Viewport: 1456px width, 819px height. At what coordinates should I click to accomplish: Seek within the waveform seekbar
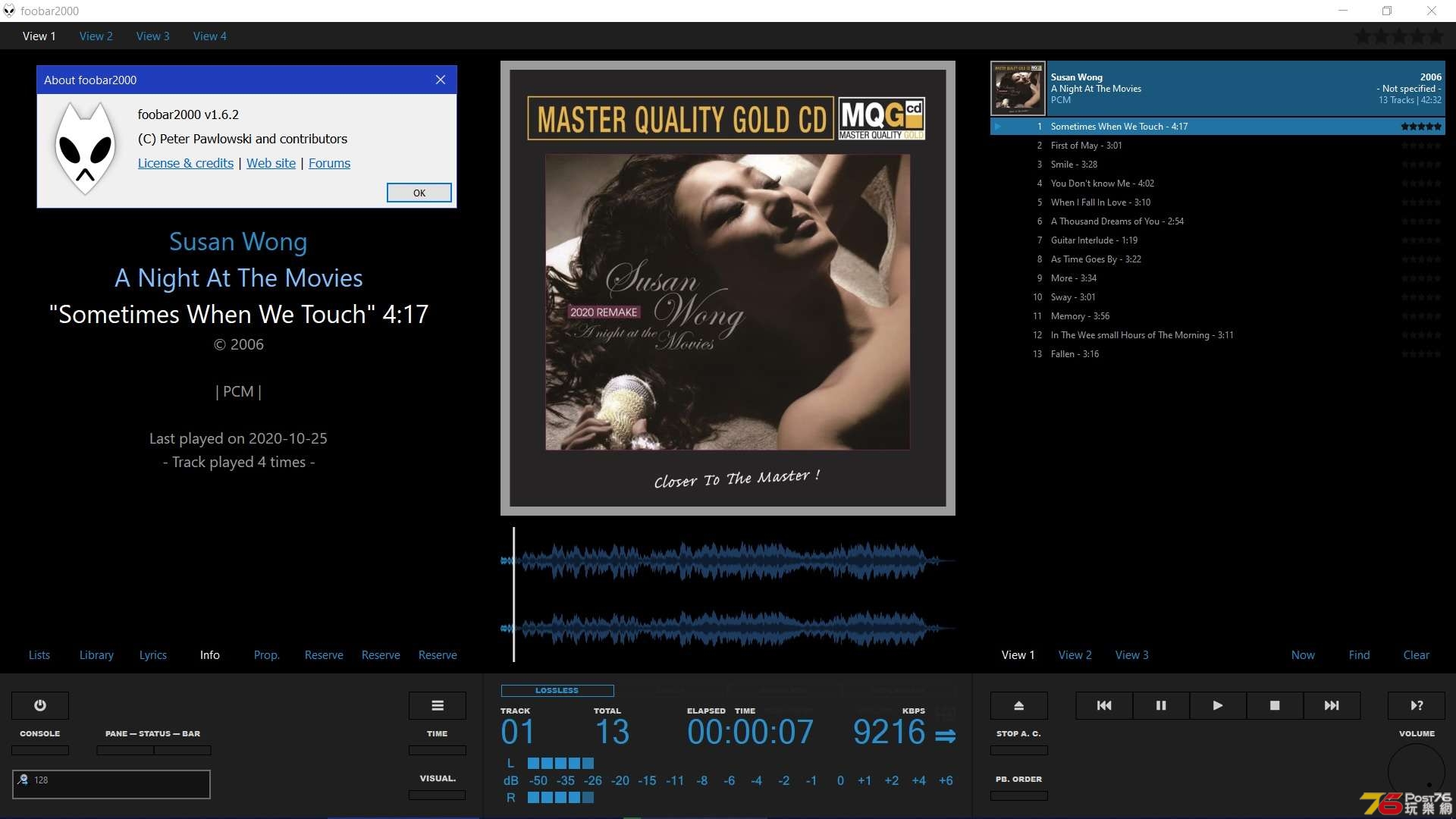(x=728, y=595)
